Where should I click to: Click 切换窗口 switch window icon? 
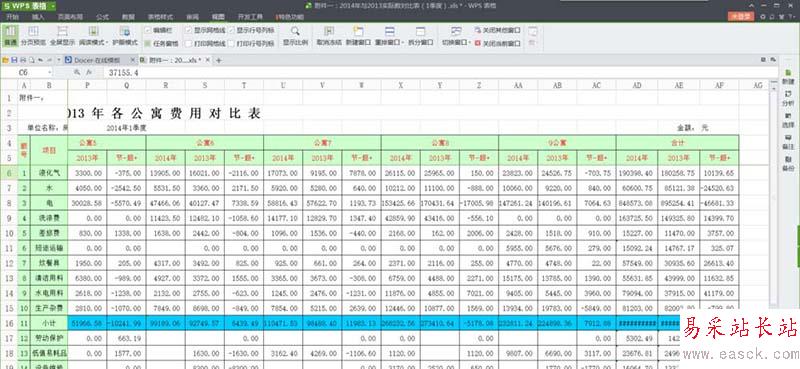click(x=456, y=32)
